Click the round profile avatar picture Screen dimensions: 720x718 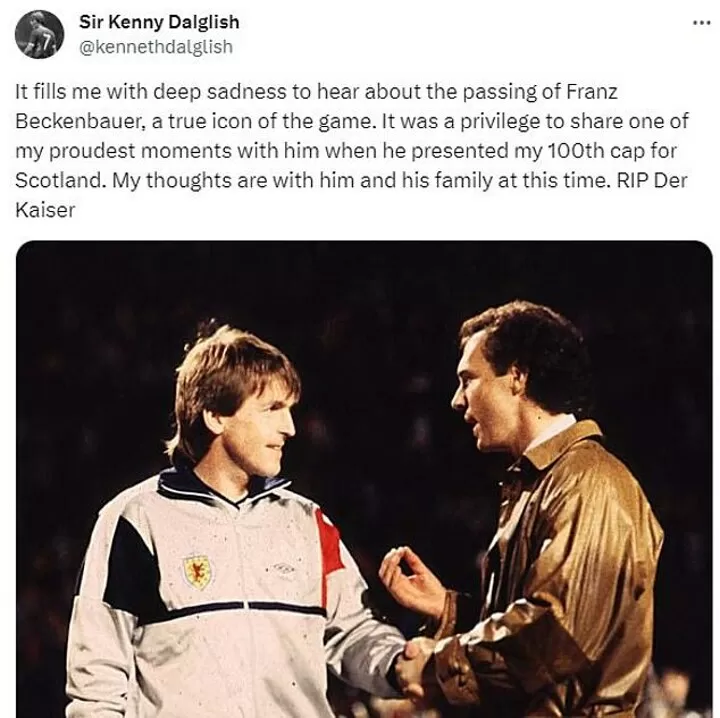pyautogui.click(x=41, y=34)
